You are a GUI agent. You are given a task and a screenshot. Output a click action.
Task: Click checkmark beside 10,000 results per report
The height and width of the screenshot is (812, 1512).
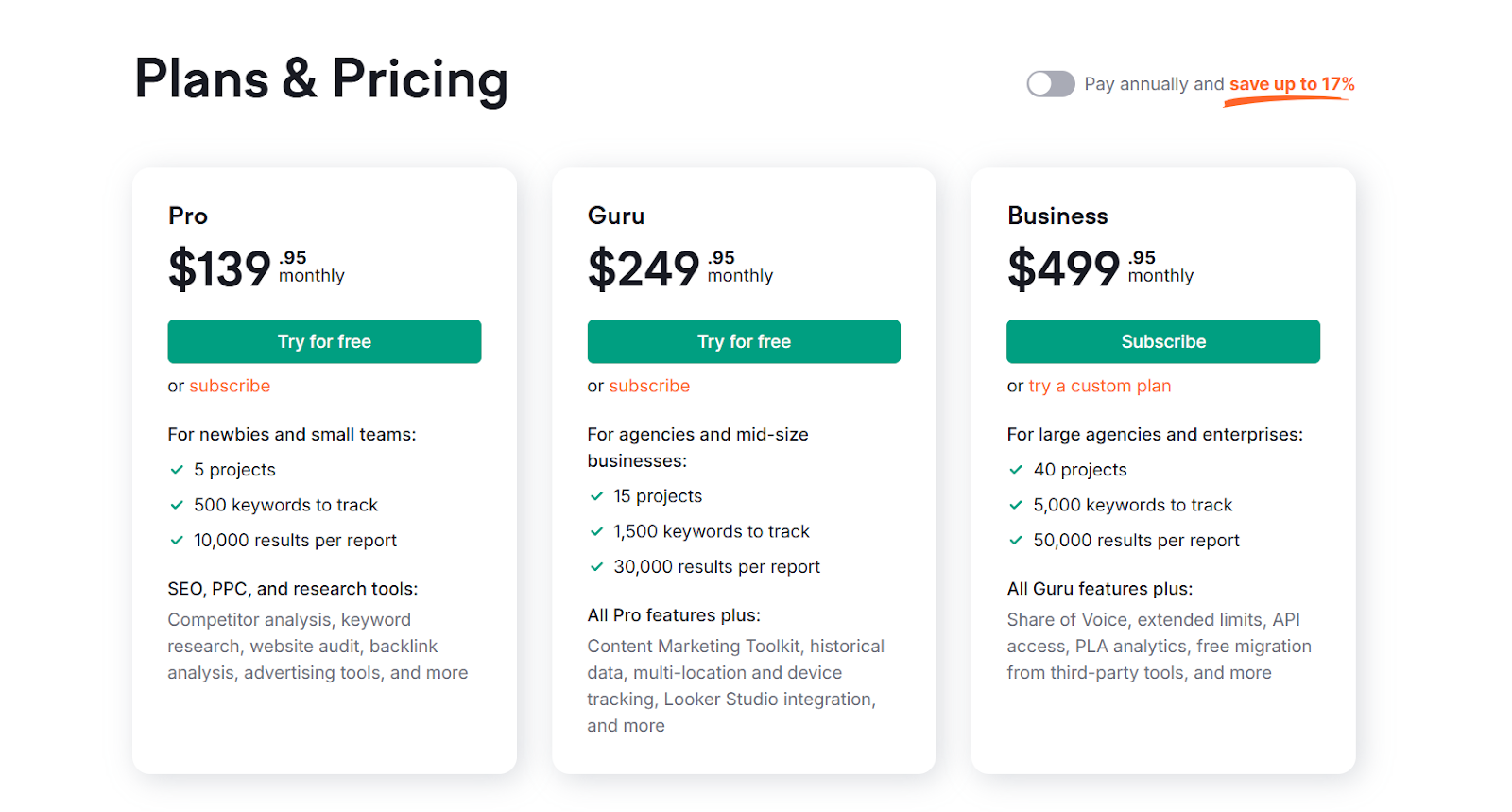(177, 541)
